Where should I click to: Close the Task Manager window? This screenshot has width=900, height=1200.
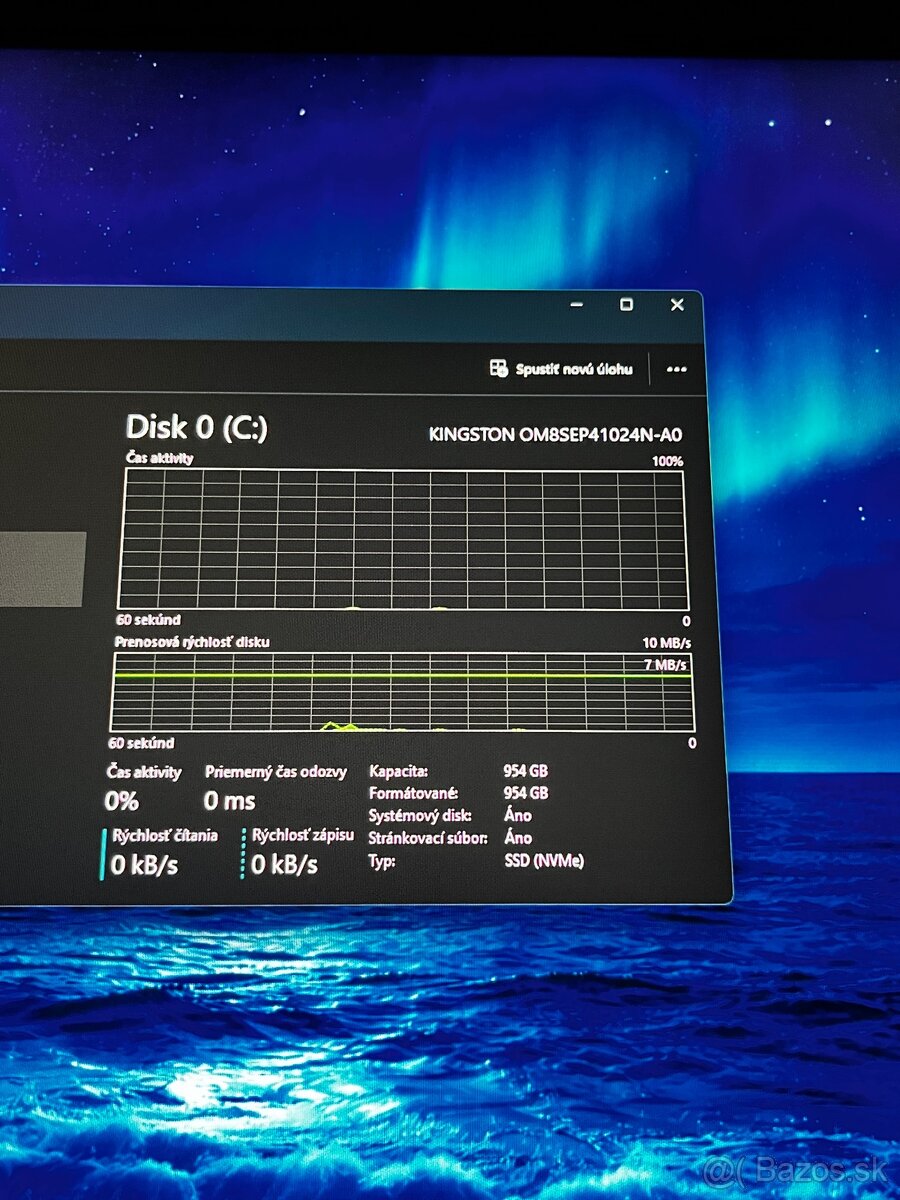(x=677, y=305)
